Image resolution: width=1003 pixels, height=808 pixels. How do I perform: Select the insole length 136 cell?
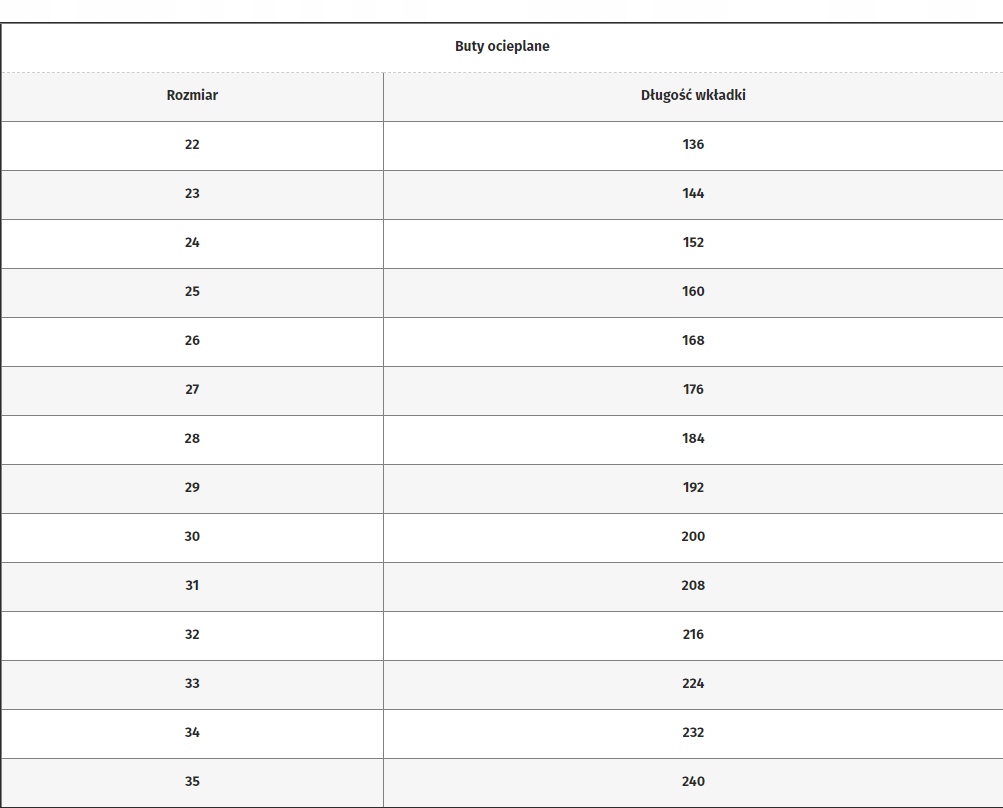tap(693, 145)
